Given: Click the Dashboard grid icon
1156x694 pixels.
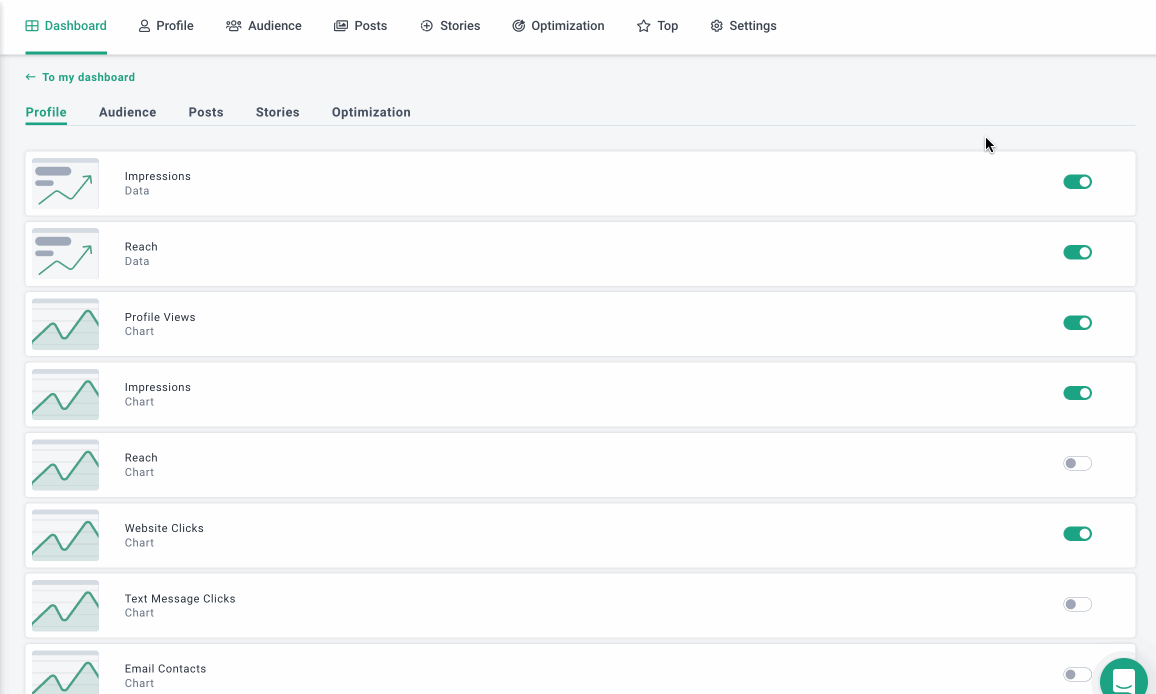Looking at the screenshot, I should 32,26.
